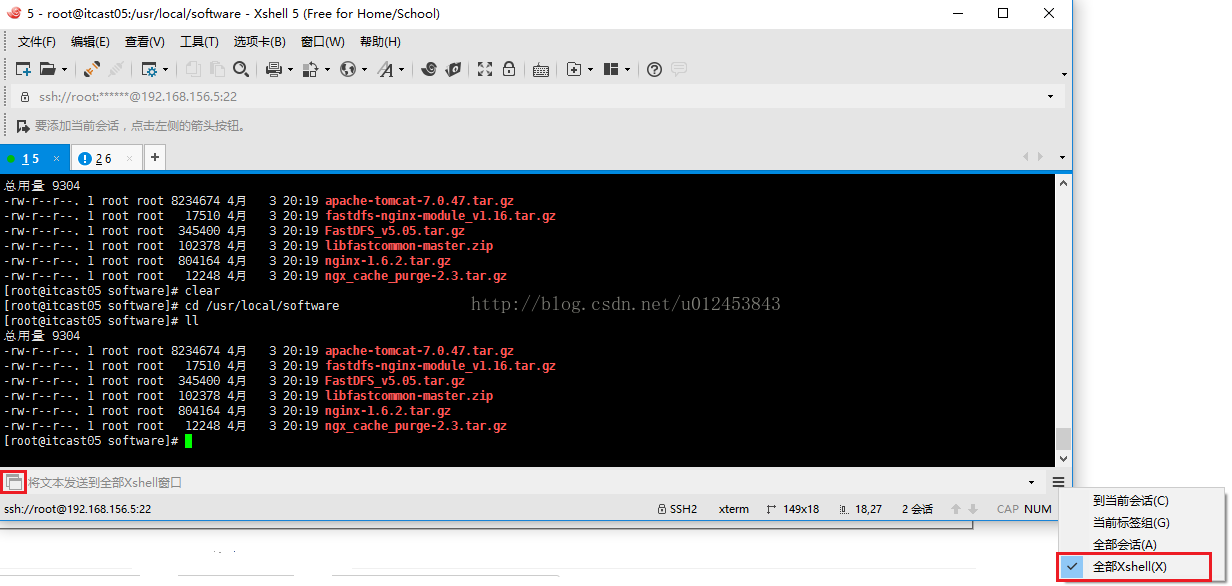
Task: Select 当前标签组(G) option
Action: [x=1131, y=523]
